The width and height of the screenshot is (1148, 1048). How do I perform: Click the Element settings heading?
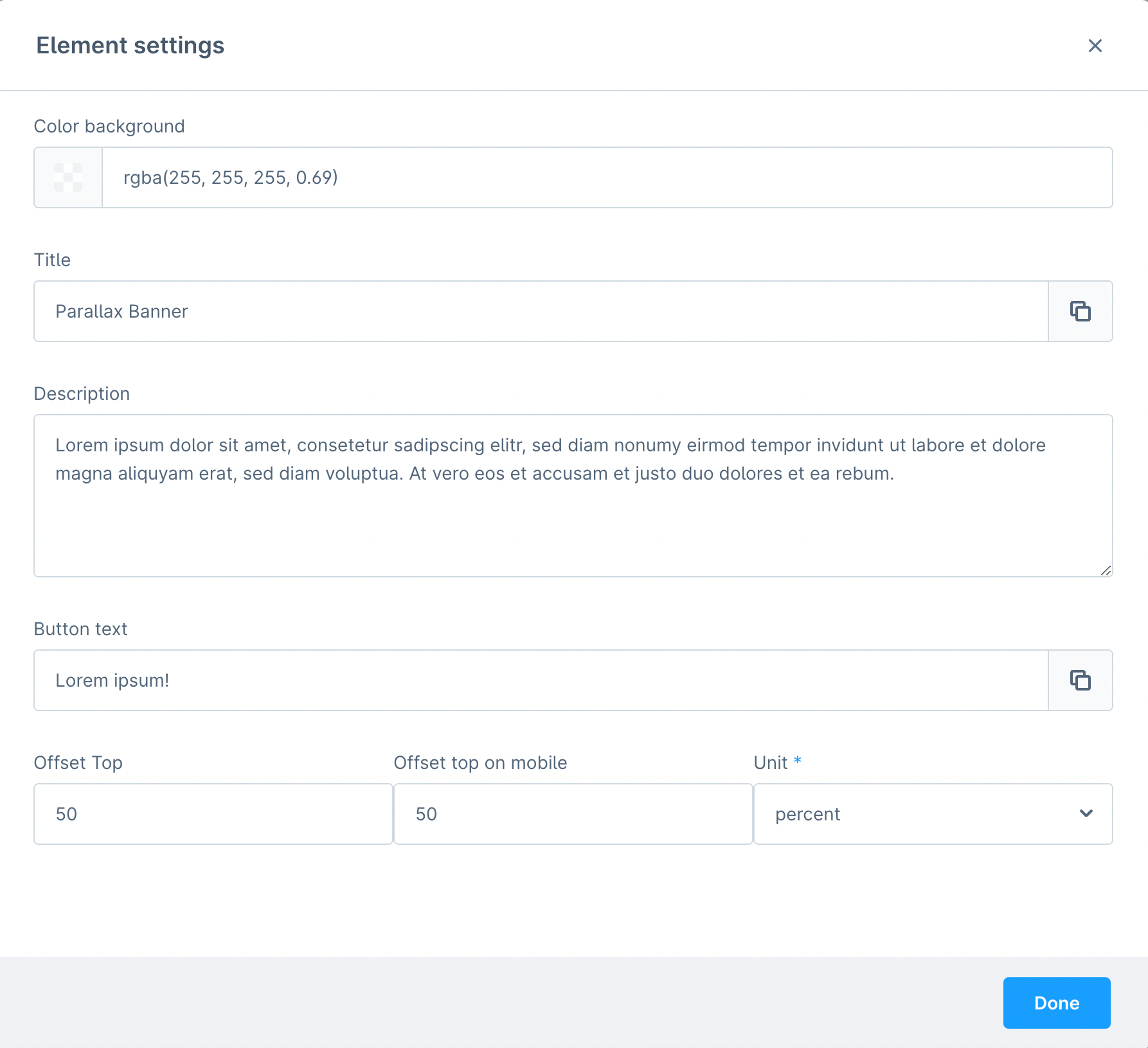point(130,46)
